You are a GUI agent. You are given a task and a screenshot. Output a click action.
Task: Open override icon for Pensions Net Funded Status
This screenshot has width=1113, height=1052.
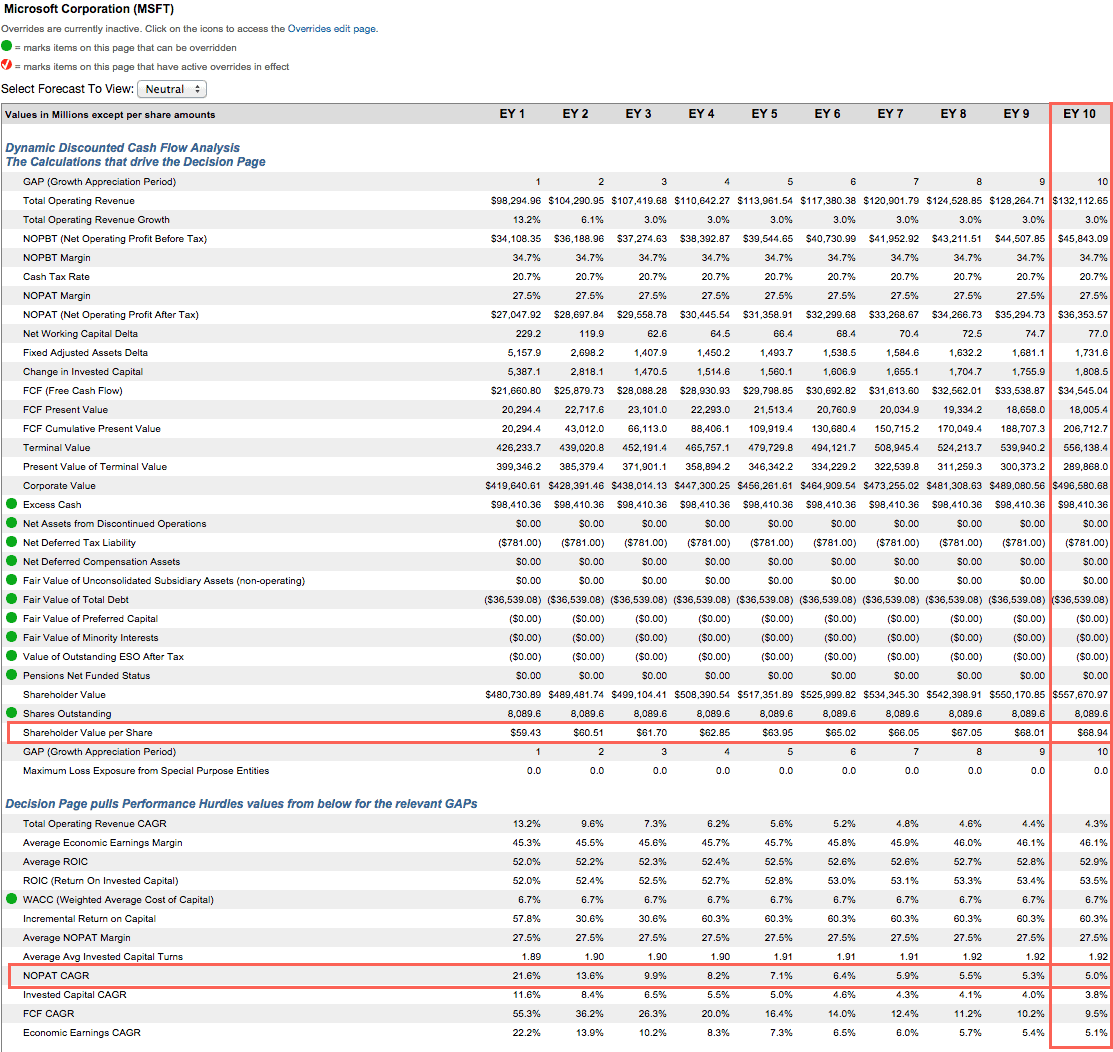(11, 675)
